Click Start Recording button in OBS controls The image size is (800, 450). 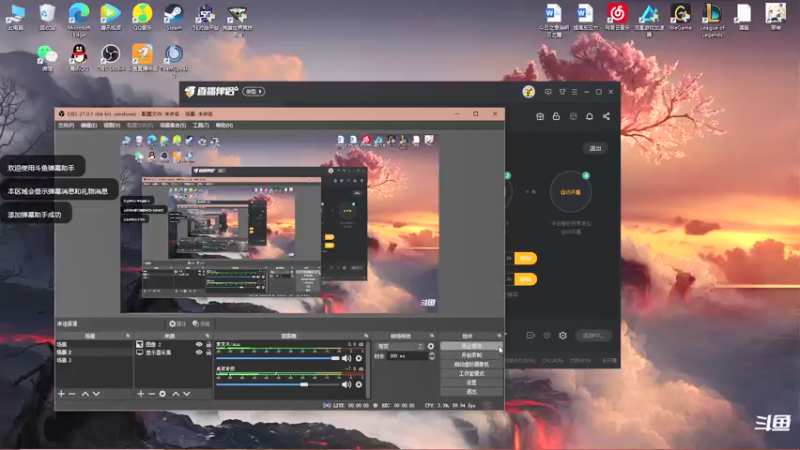coord(471,355)
